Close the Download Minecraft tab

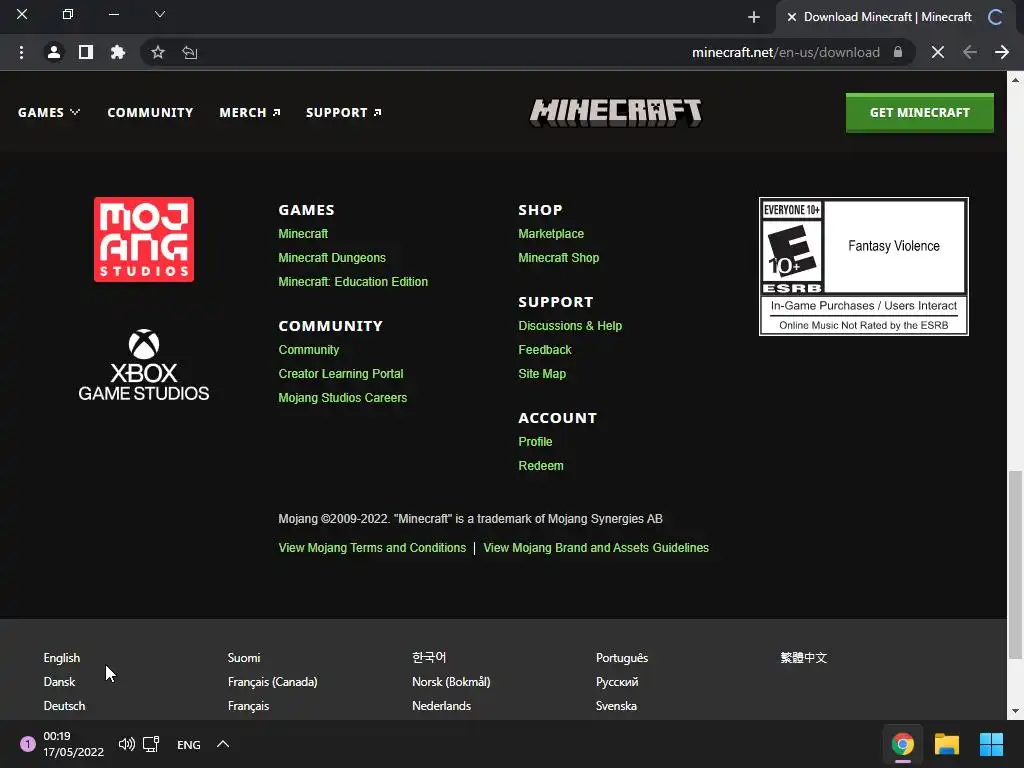[x=792, y=17]
